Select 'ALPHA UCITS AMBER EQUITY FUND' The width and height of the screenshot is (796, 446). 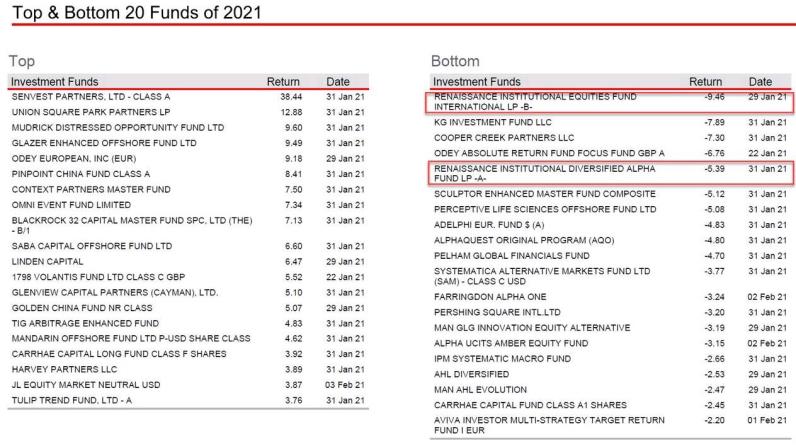pos(511,344)
